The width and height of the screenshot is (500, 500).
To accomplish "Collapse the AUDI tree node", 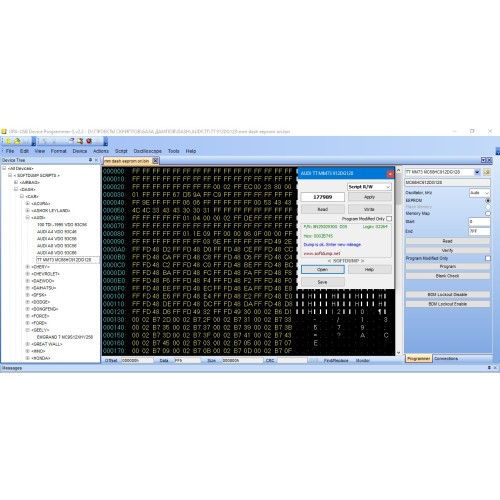I will (x=28, y=217).
